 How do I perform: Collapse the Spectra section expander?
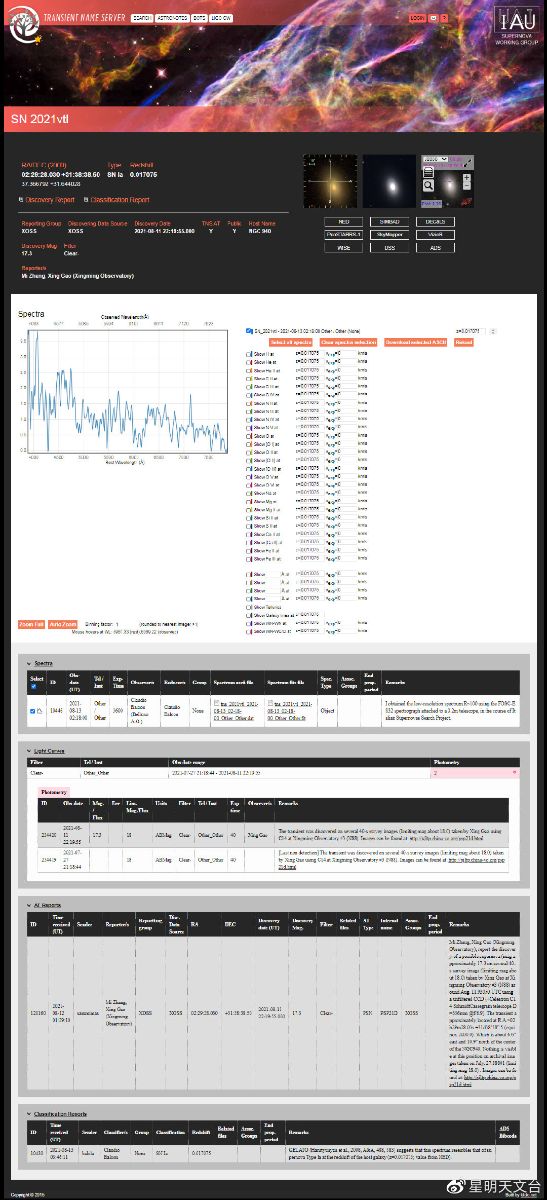click(29, 663)
